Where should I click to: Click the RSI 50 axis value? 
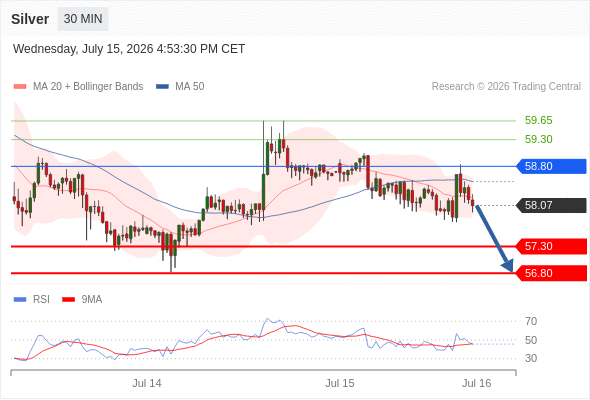click(x=531, y=340)
